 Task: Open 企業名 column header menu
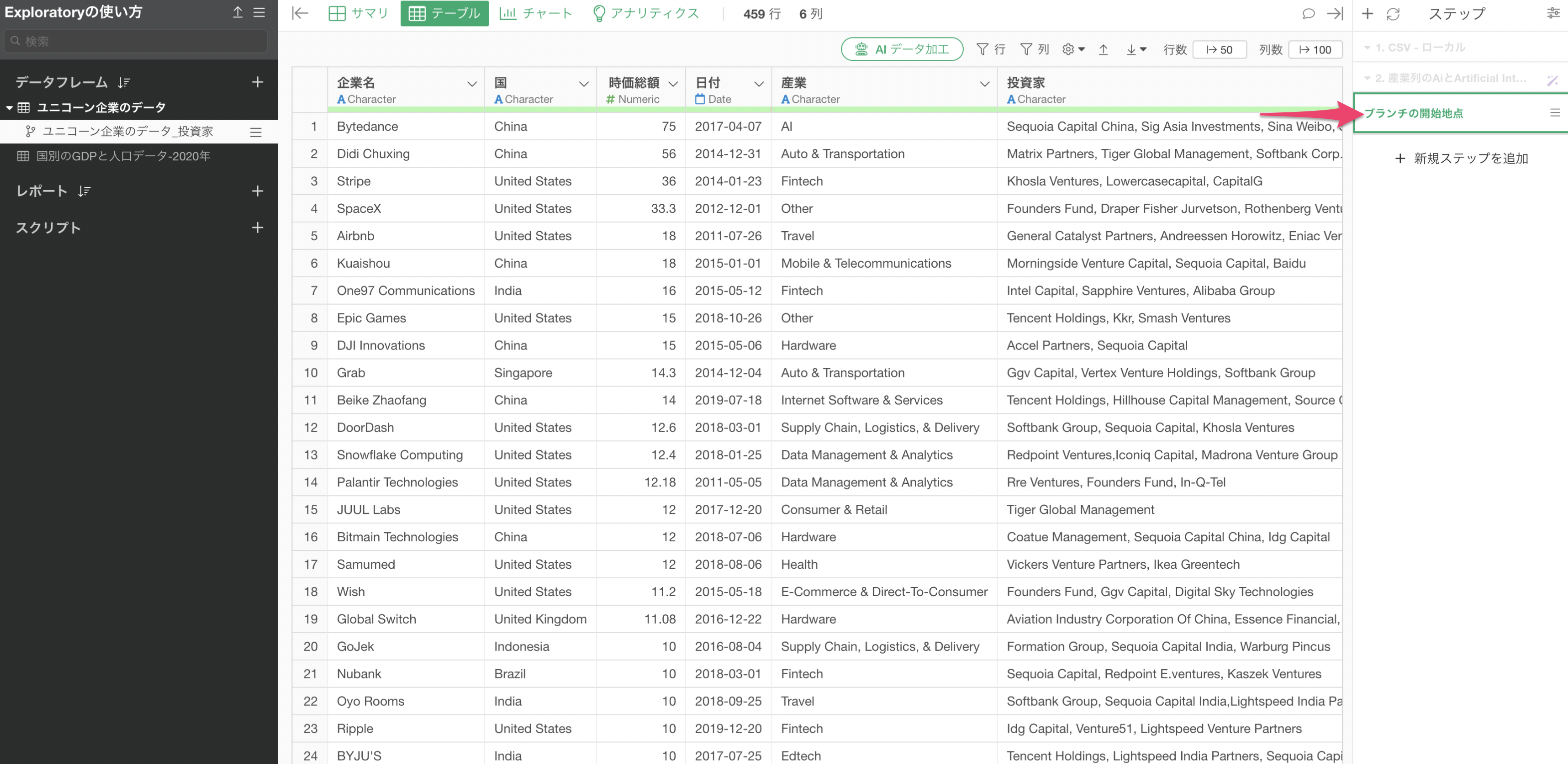pyautogui.click(x=472, y=84)
